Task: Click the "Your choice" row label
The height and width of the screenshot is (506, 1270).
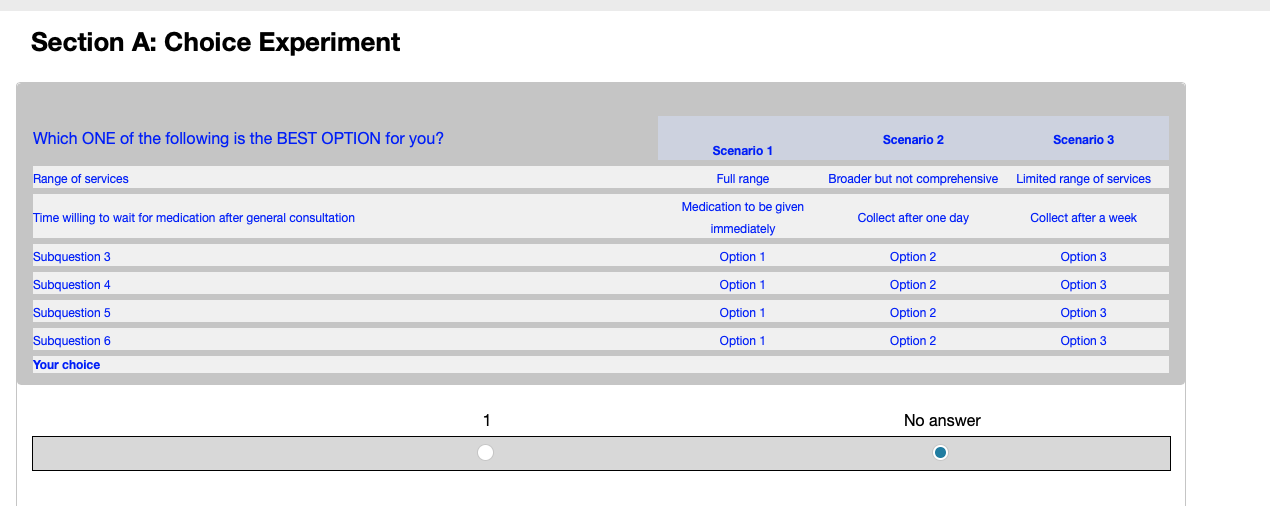Action: [x=67, y=365]
